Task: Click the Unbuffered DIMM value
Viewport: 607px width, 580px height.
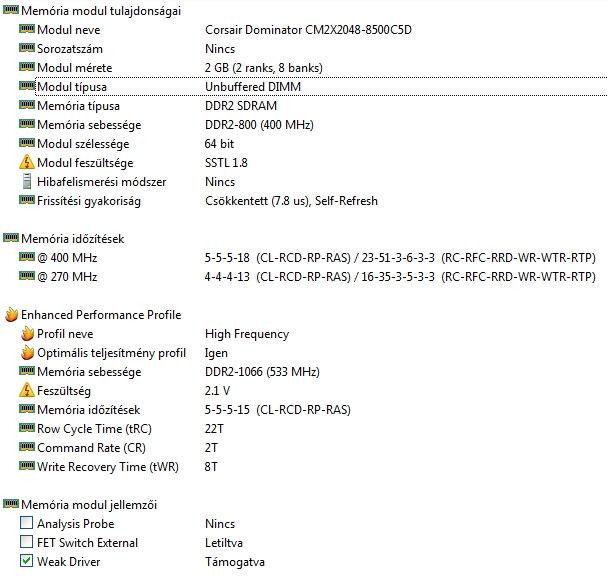Action: (x=253, y=87)
